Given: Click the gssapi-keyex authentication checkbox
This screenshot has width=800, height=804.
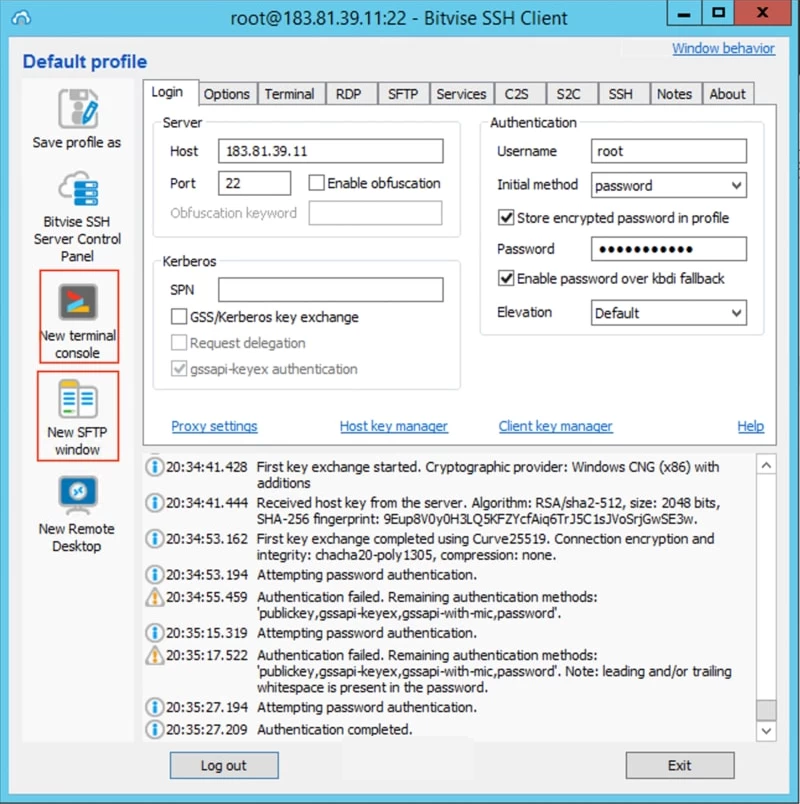Looking at the screenshot, I should (x=179, y=369).
